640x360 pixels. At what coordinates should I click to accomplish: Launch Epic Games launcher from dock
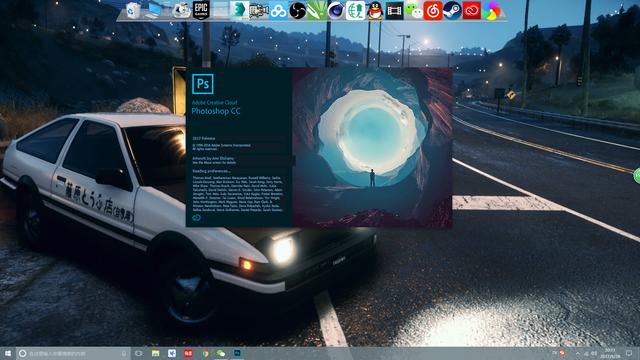click(x=201, y=11)
